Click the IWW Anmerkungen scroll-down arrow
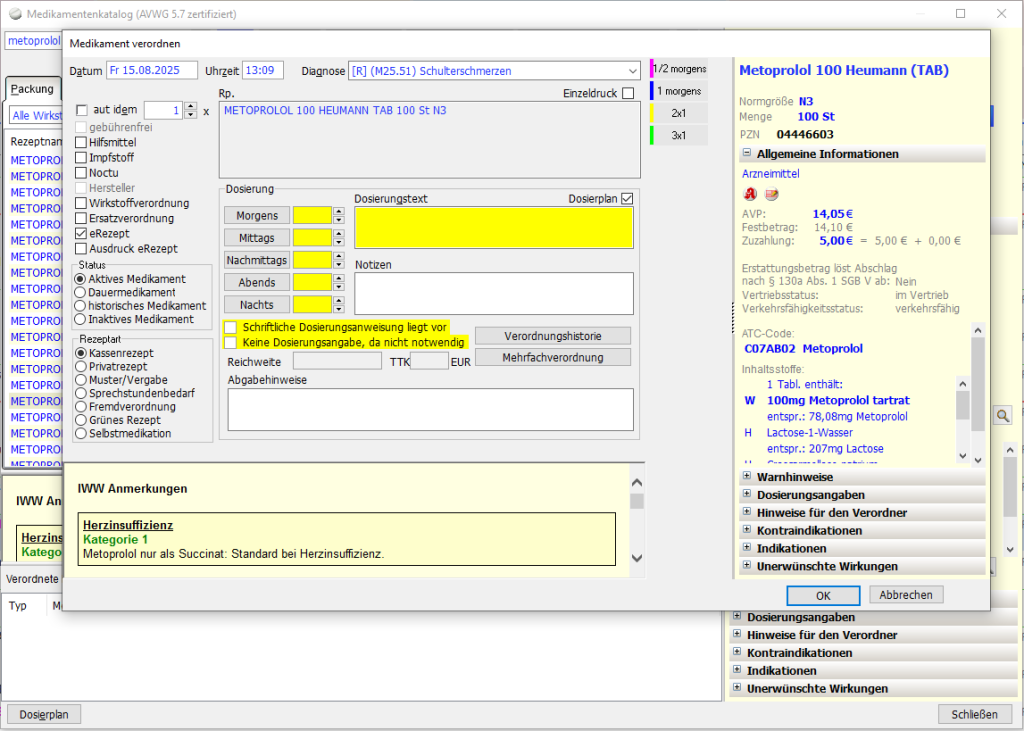 click(x=637, y=558)
